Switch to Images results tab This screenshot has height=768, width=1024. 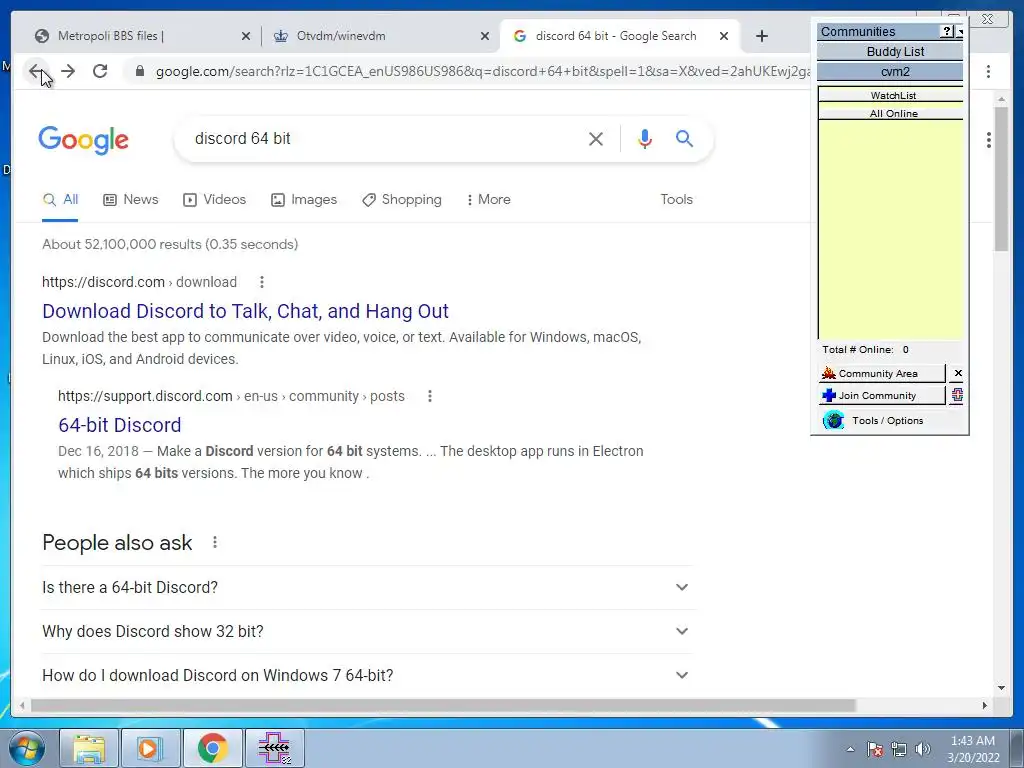pyautogui.click(x=304, y=200)
